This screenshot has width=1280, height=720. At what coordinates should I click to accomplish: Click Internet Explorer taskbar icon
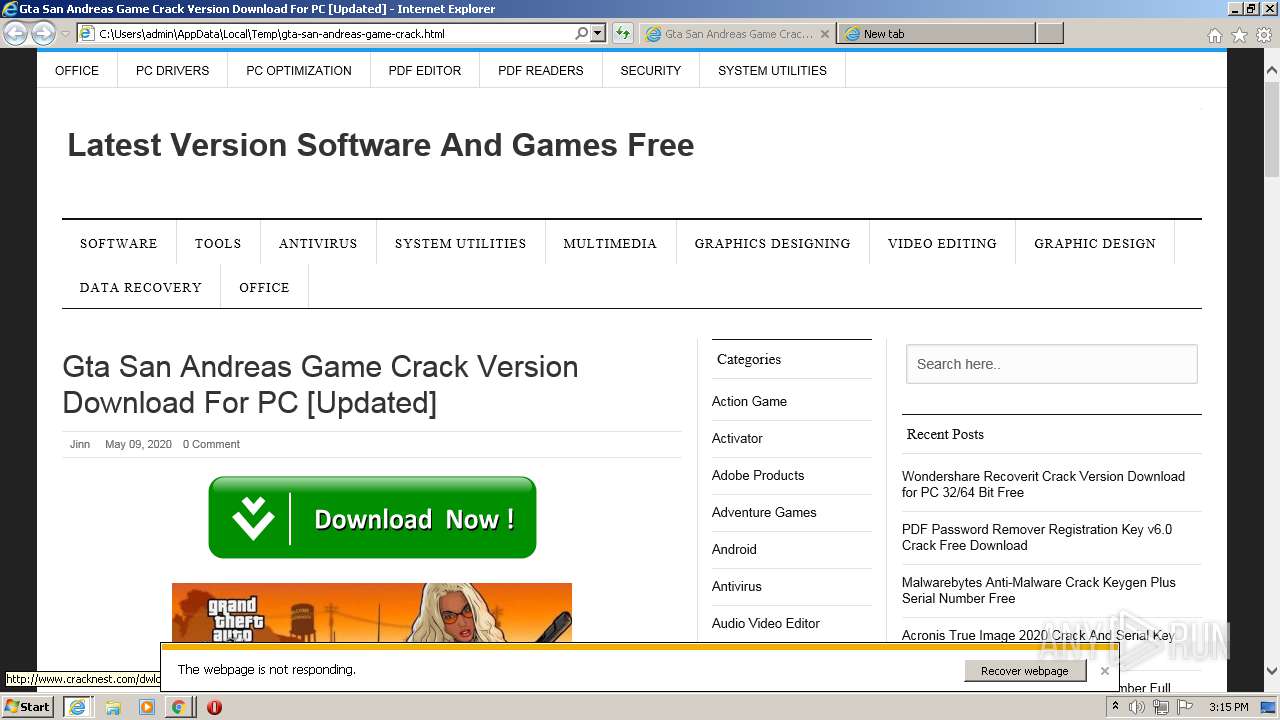(78, 707)
